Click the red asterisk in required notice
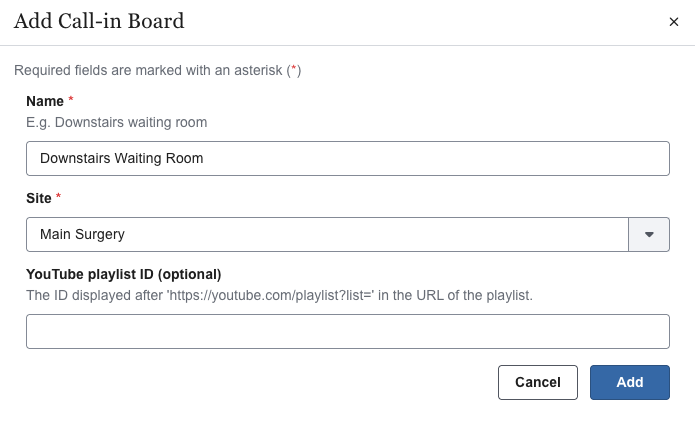 [292, 71]
